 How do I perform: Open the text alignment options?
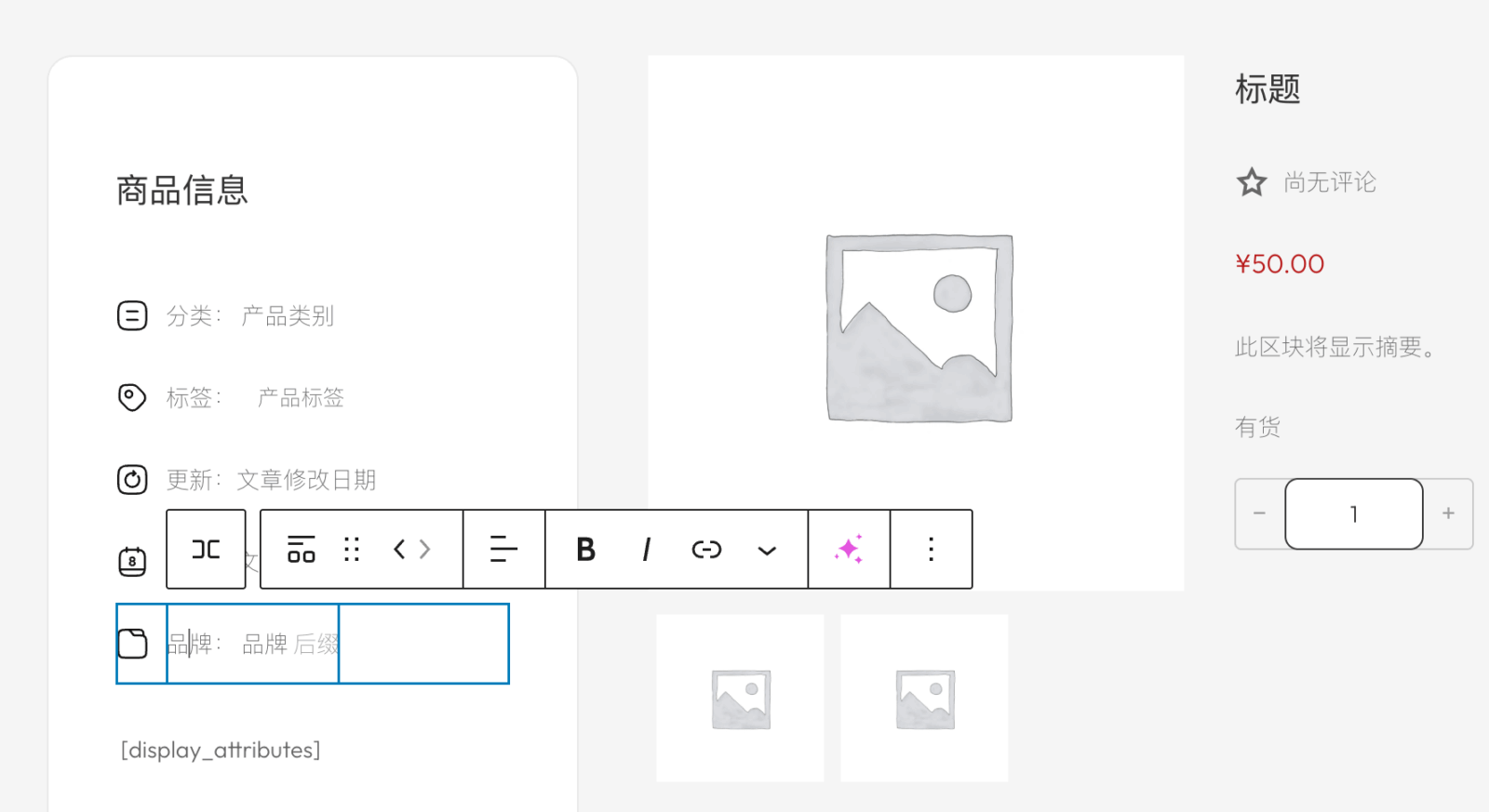point(503,550)
